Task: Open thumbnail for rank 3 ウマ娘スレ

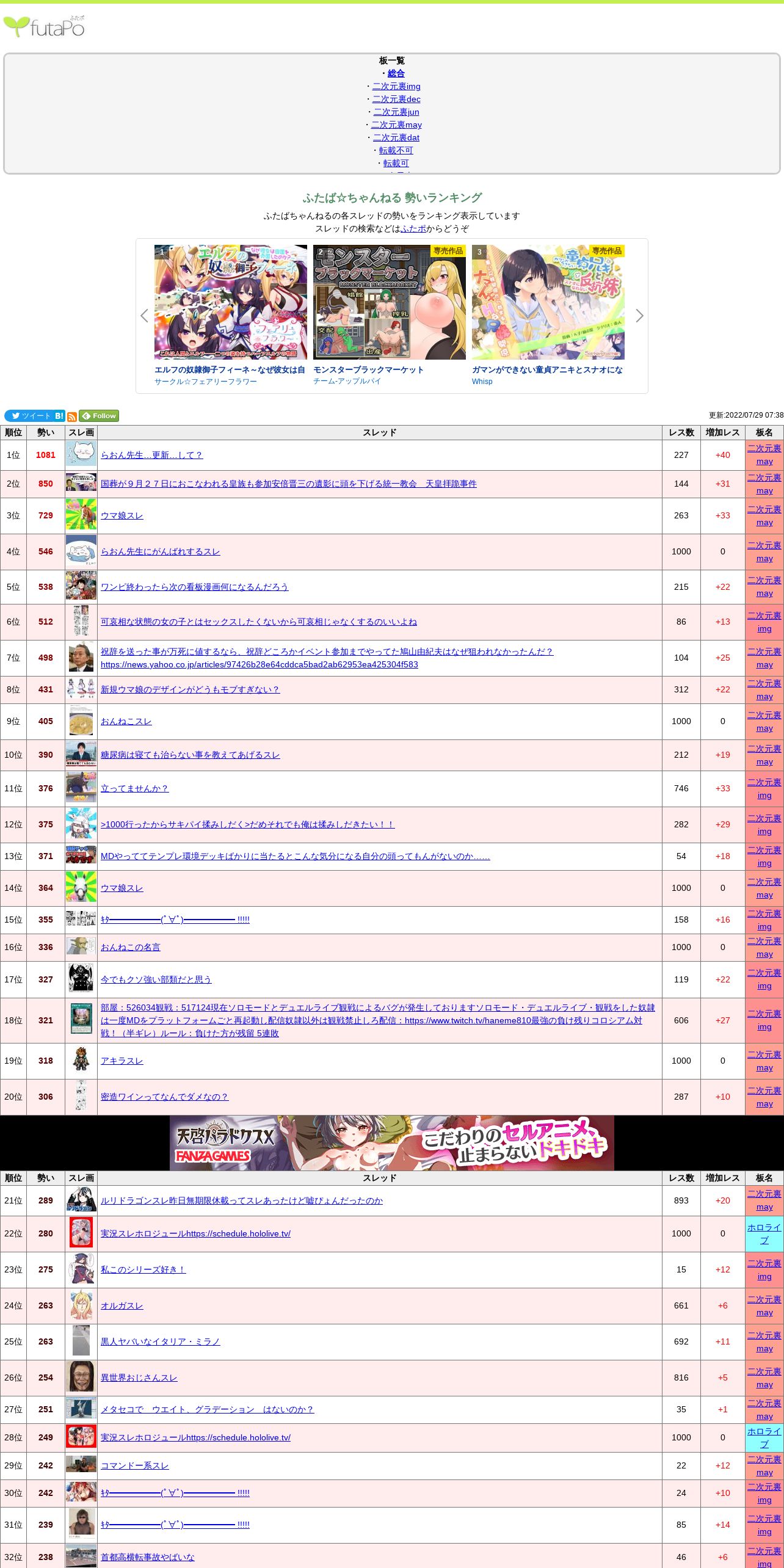Action: tap(81, 515)
